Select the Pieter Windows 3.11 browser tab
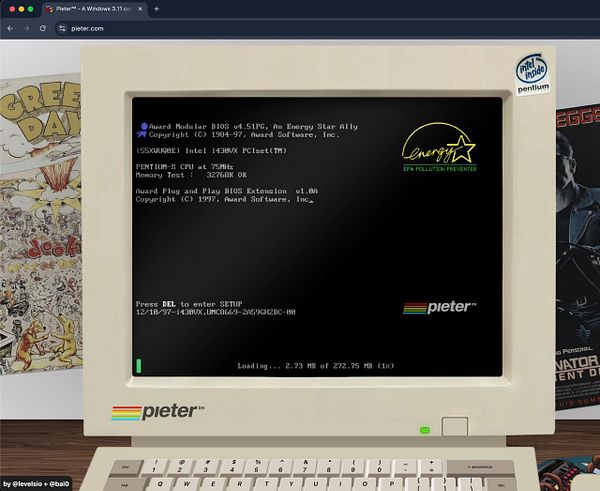Viewport: 600px width, 491px height. [93, 9]
